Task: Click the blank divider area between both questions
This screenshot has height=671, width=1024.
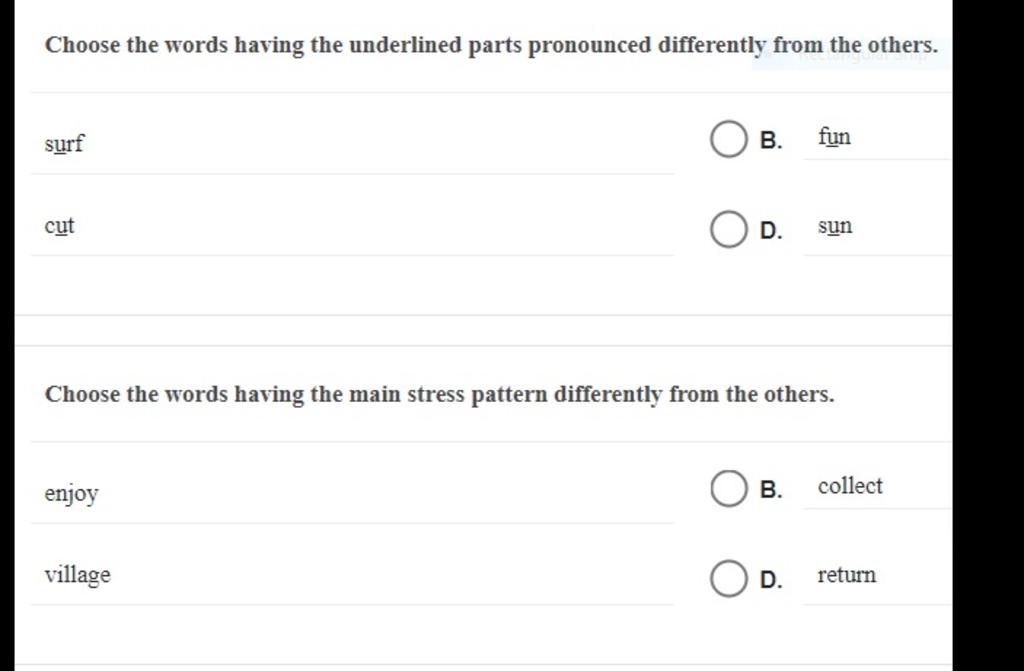Action: tap(483, 331)
